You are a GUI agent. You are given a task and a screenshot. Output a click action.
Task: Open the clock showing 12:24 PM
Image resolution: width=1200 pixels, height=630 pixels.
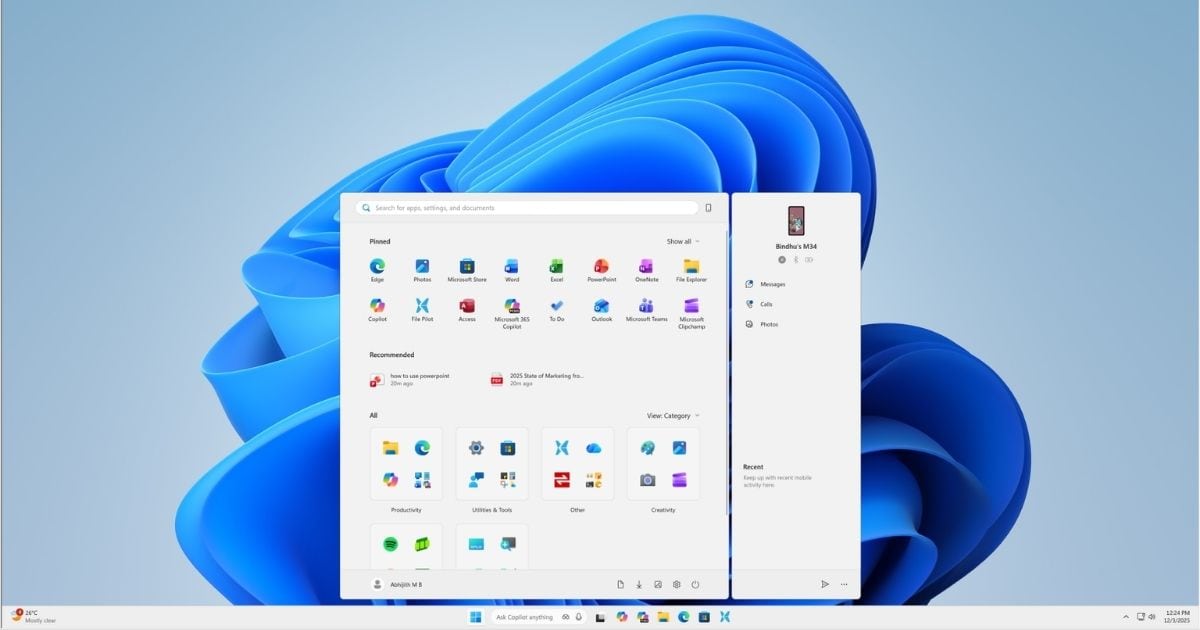point(1177,616)
